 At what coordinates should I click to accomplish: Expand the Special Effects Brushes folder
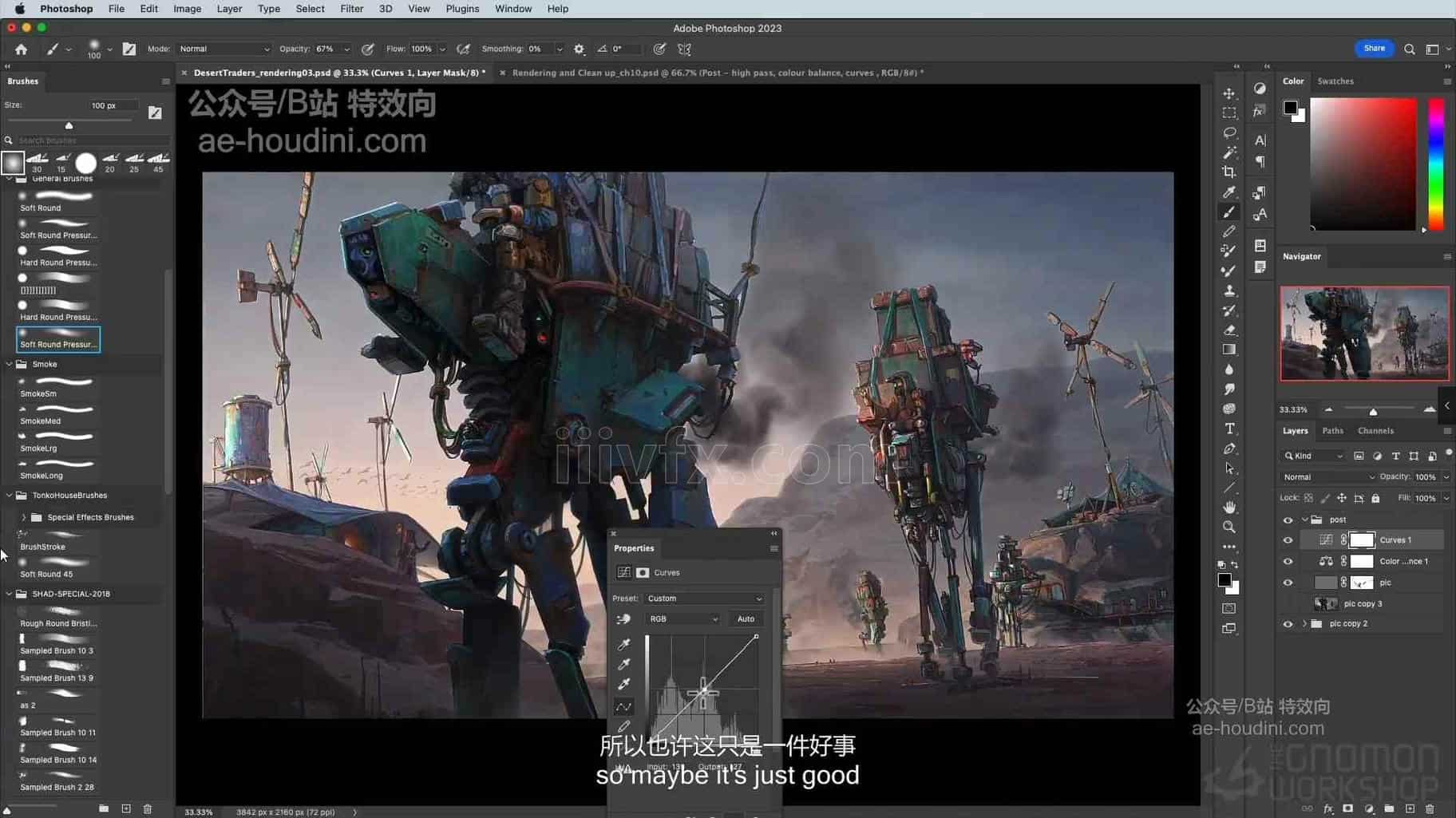pos(24,517)
